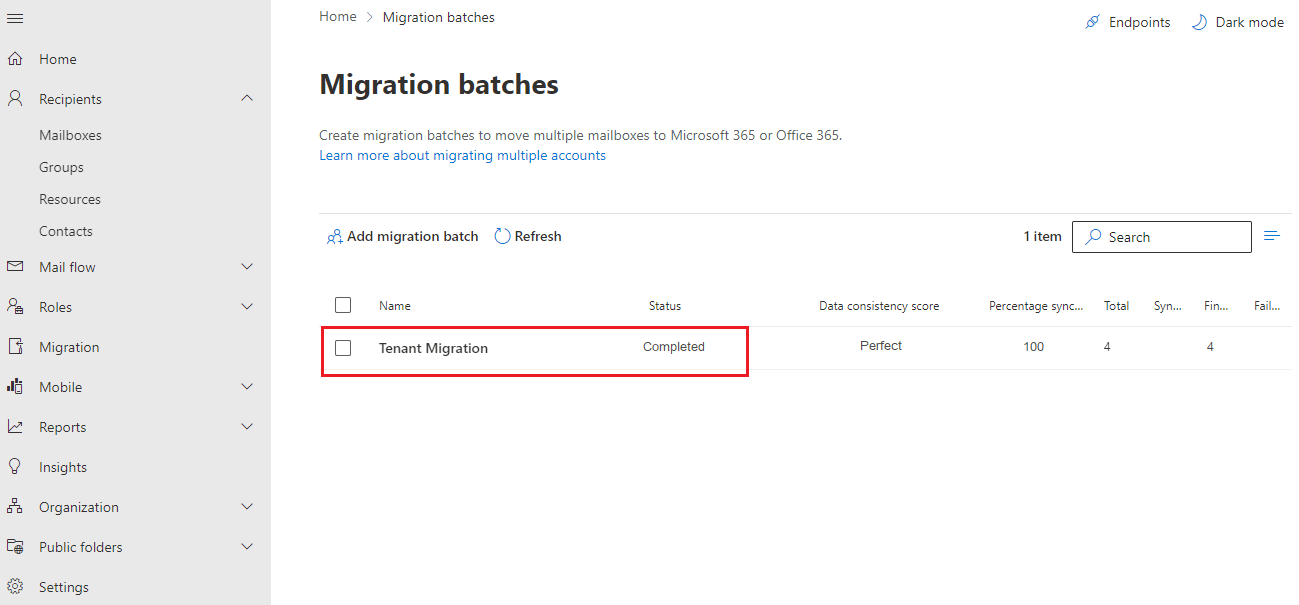Click Add migration batch button
Image resolution: width=1299 pixels, height=605 pixels.
tap(402, 237)
